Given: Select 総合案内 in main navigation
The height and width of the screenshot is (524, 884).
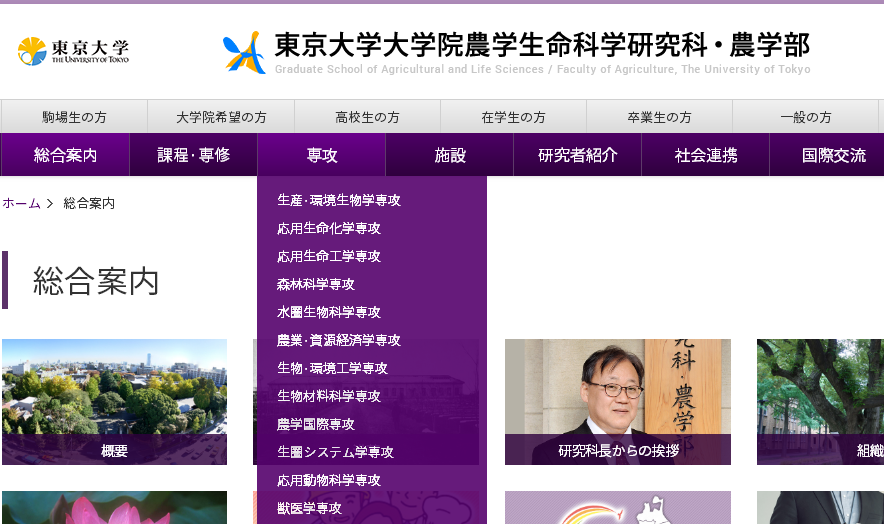Looking at the screenshot, I should pyautogui.click(x=65, y=155).
